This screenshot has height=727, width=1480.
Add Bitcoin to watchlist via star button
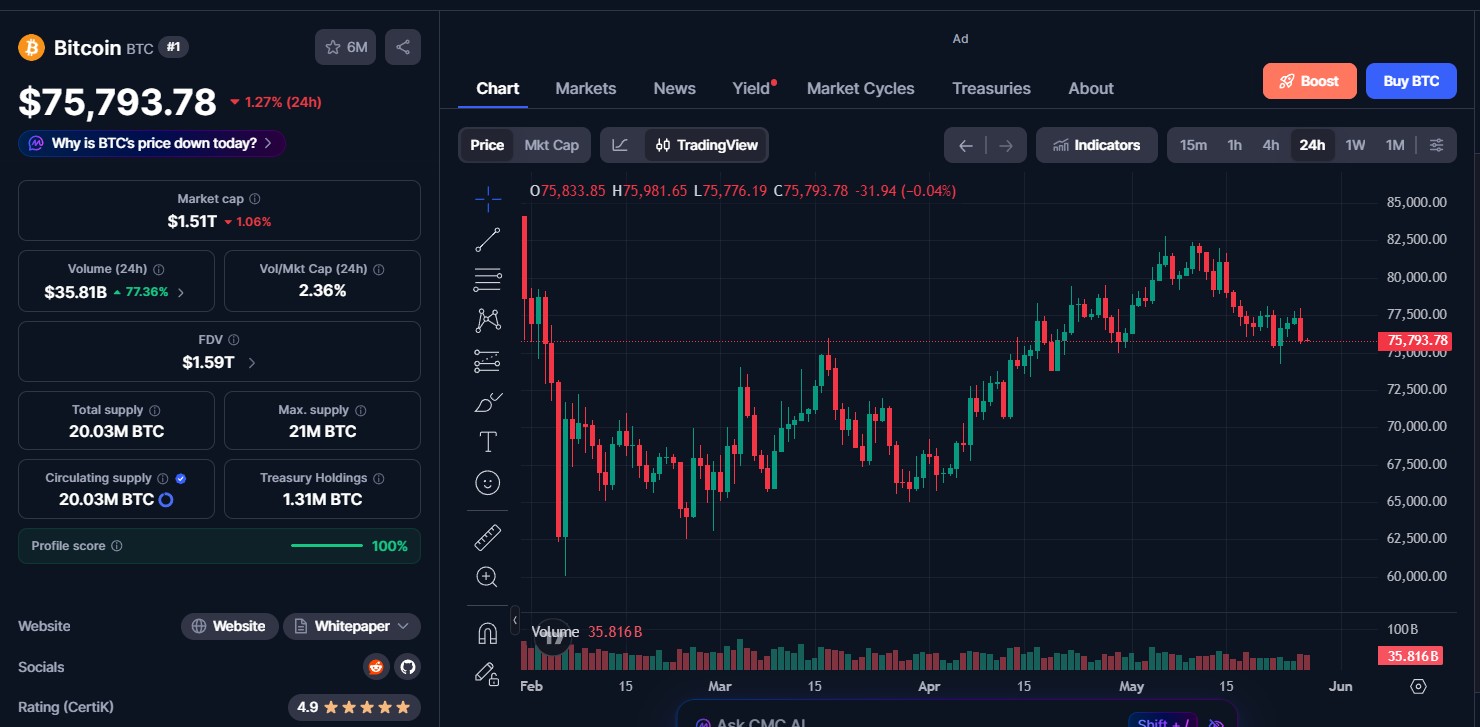pyautogui.click(x=345, y=47)
